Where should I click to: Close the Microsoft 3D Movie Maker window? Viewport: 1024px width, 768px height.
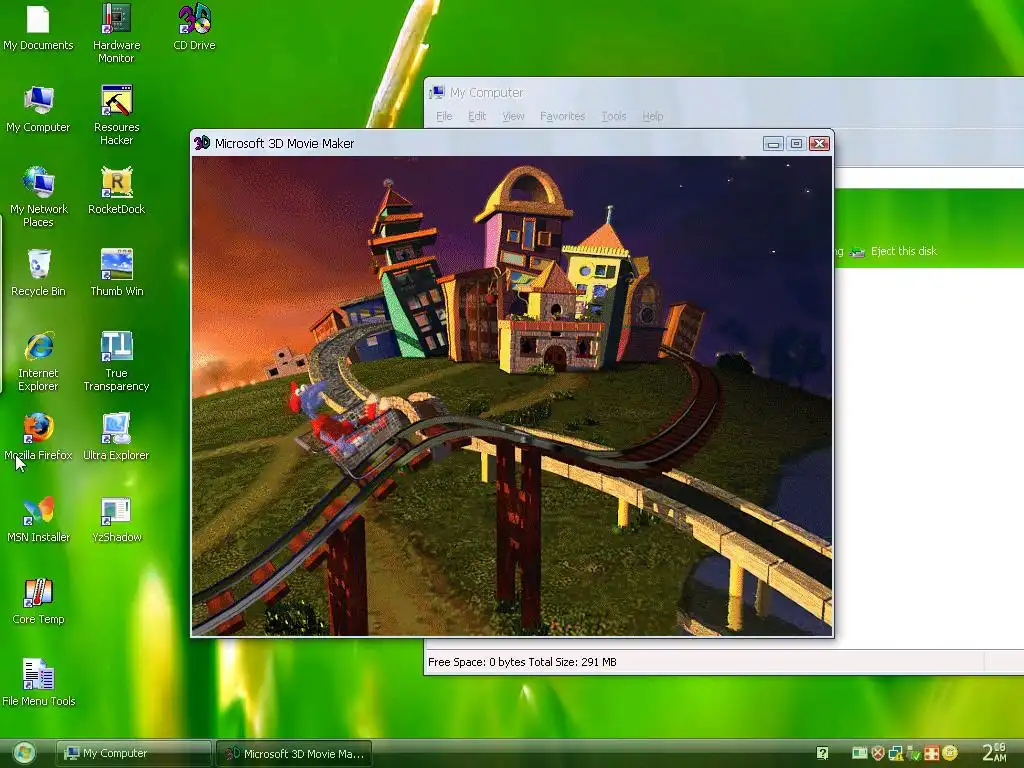tap(819, 143)
